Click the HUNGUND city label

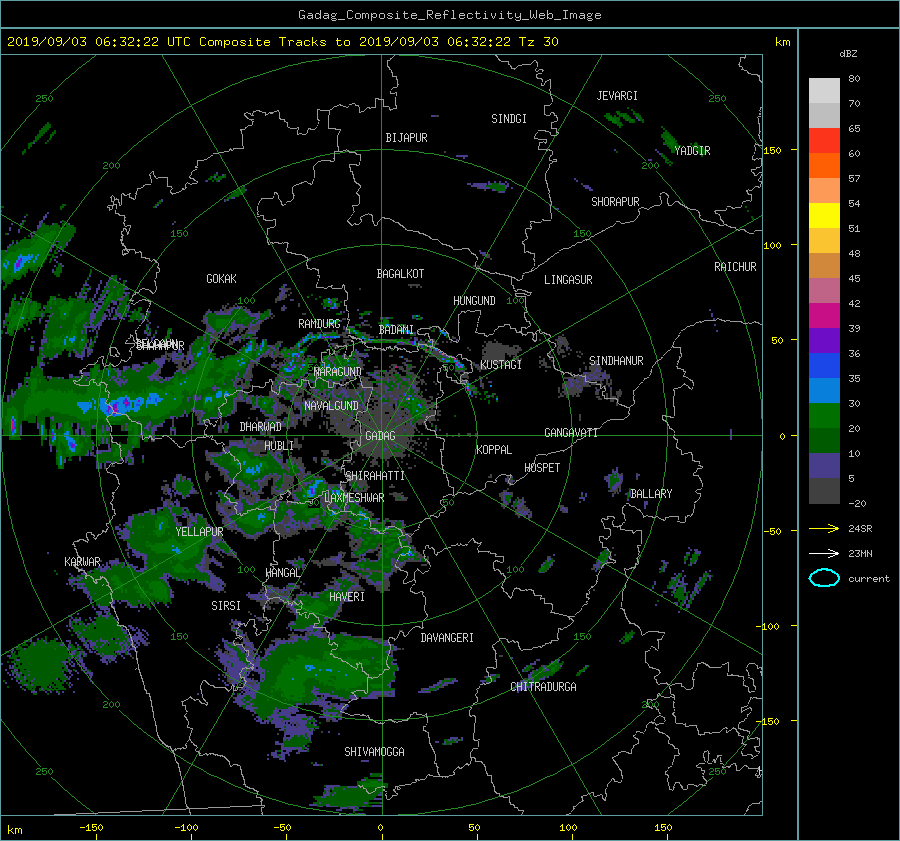(x=474, y=301)
